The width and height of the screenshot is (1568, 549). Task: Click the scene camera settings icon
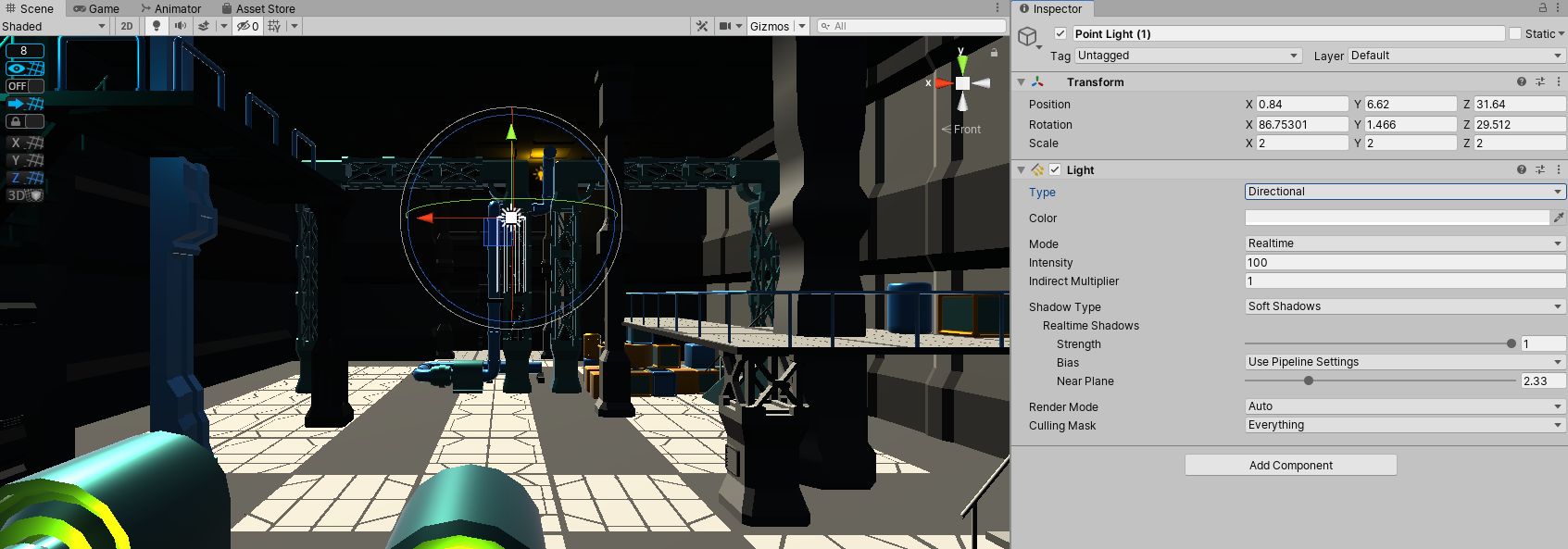click(725, 26)
